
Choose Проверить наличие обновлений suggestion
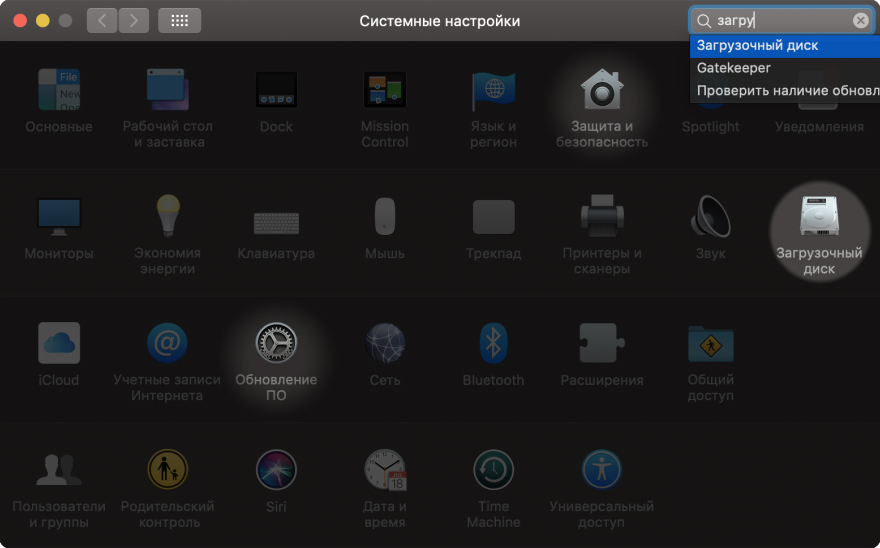[786, 91]
